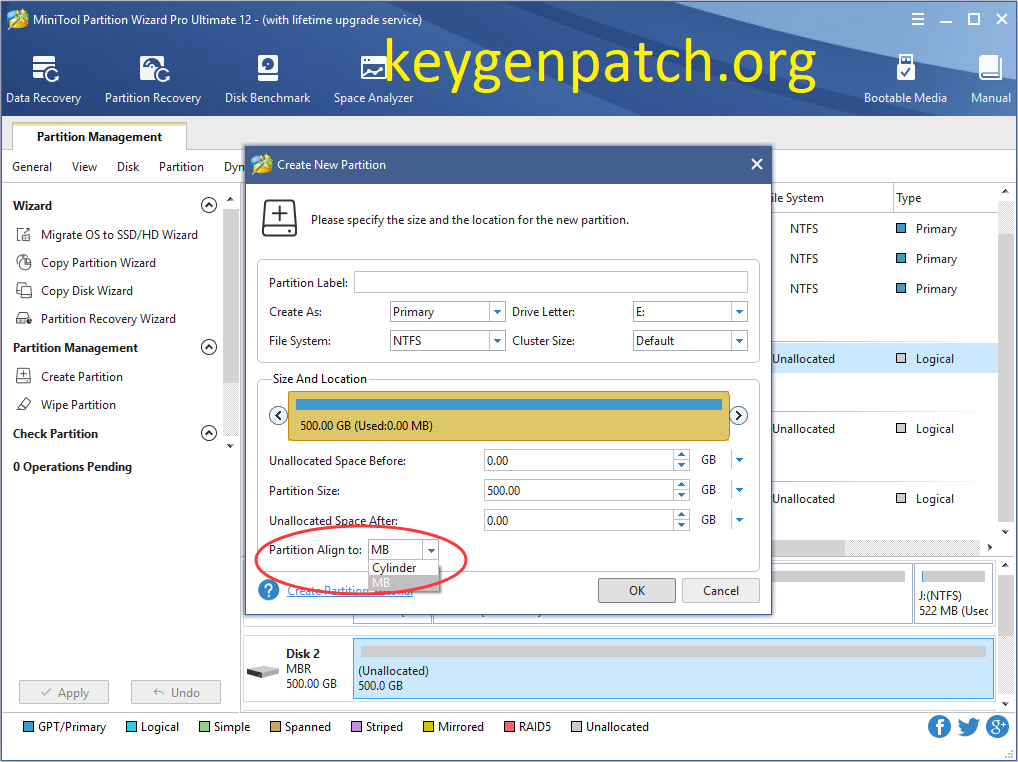Change unit for Partition Size
This screenshot has width=1018, height=762.
[x=739, y=490]
